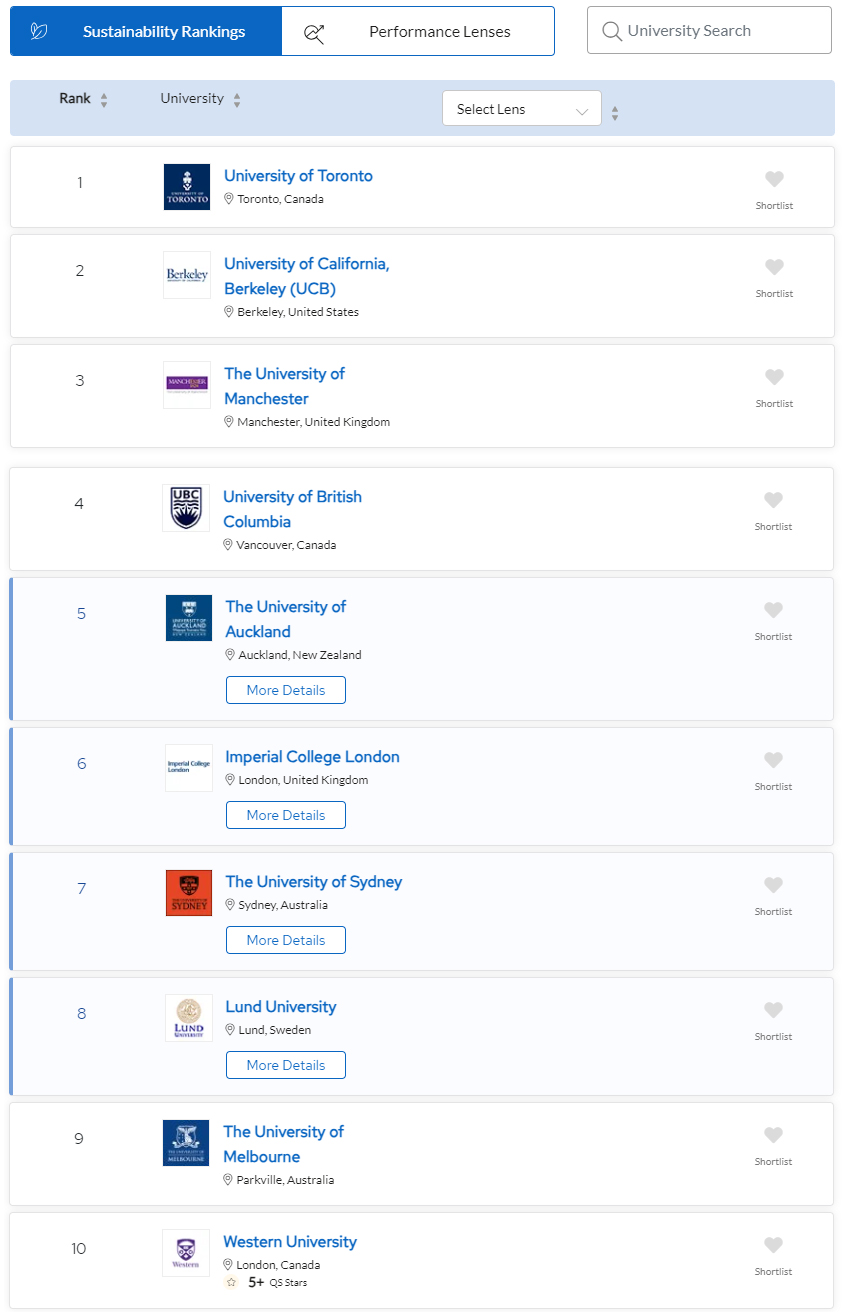Click the Berkeley logo thumbnail
This screenshot has height=1312, width=842.
pos(187,275)
